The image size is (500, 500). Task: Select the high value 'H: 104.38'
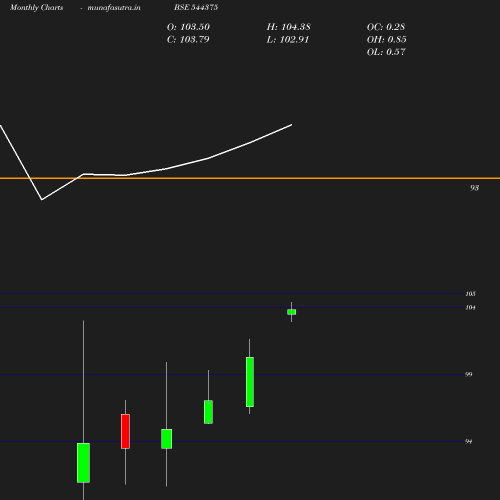tap(289, 27)
